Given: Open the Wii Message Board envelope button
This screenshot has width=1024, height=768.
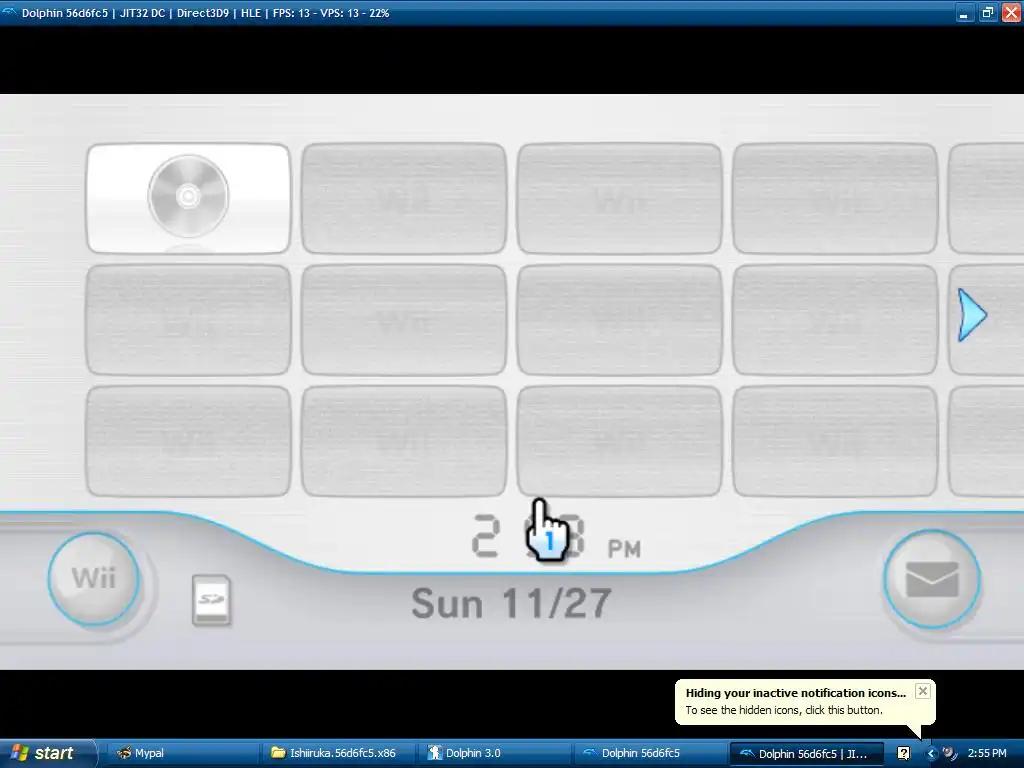Looking at the screenshot, I should click(932, 579).
